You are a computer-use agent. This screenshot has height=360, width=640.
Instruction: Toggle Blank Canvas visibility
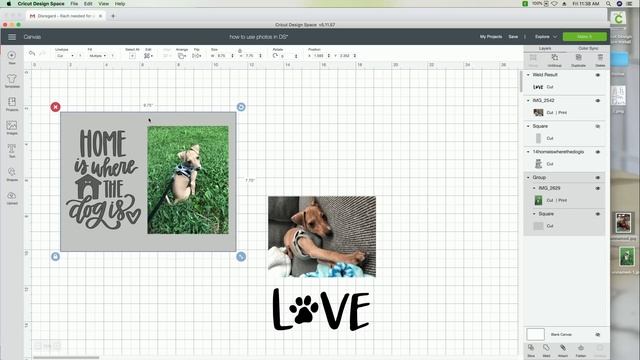pyautogui.click(x=598, y=335)
